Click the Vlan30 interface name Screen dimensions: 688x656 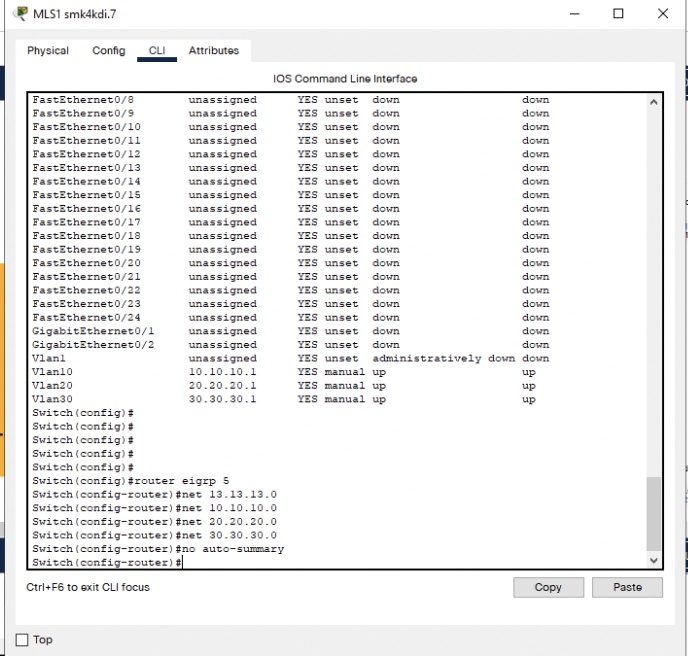(52, 399)
